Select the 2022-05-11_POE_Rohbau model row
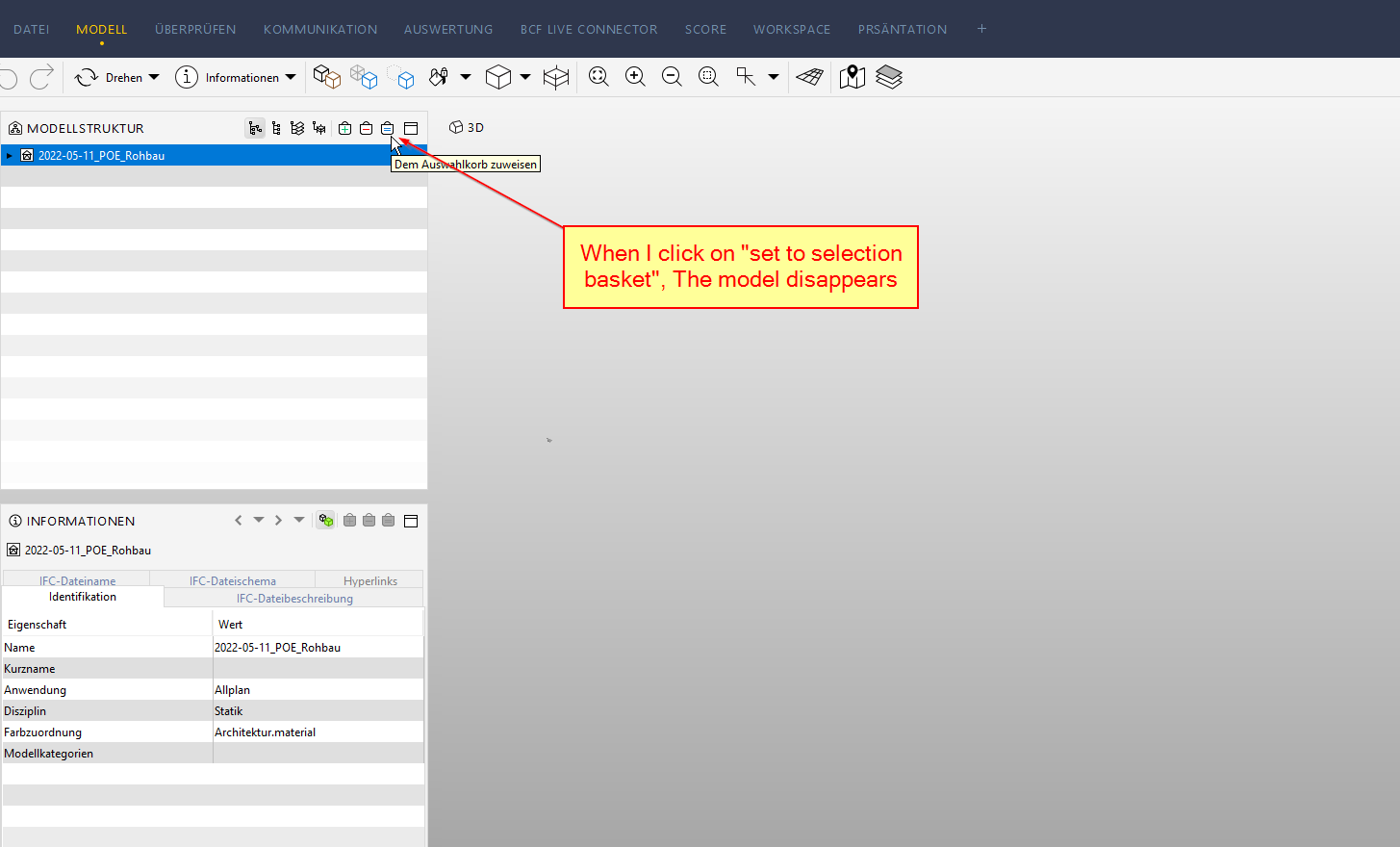This screenshot has height=847, width=1400. 214,155
